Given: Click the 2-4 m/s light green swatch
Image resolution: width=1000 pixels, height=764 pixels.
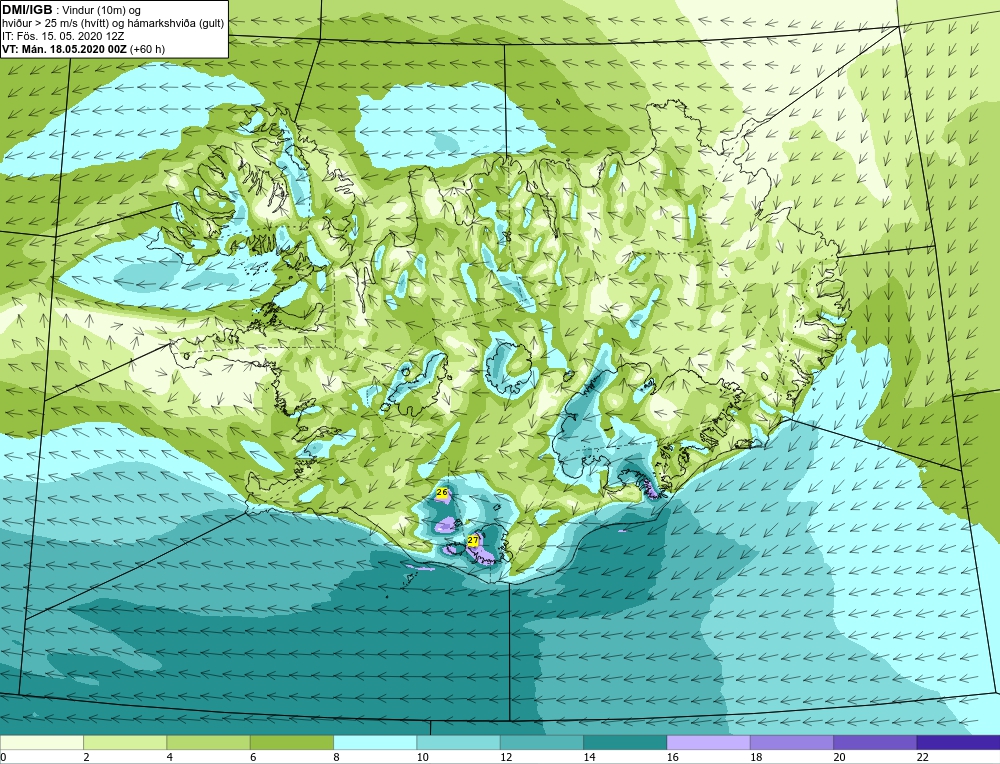Looking at the screenshot, I should pos(125,743).
